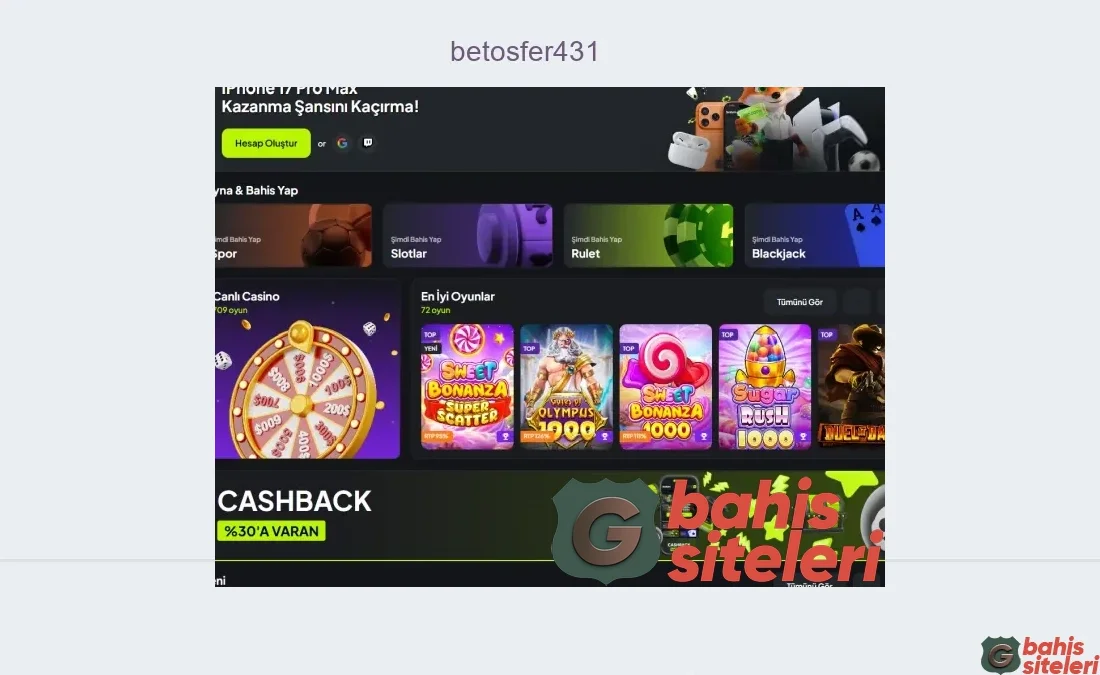
Task: Open the Gates of Olympus 1000 thumbnail
Action: [566, 387]
